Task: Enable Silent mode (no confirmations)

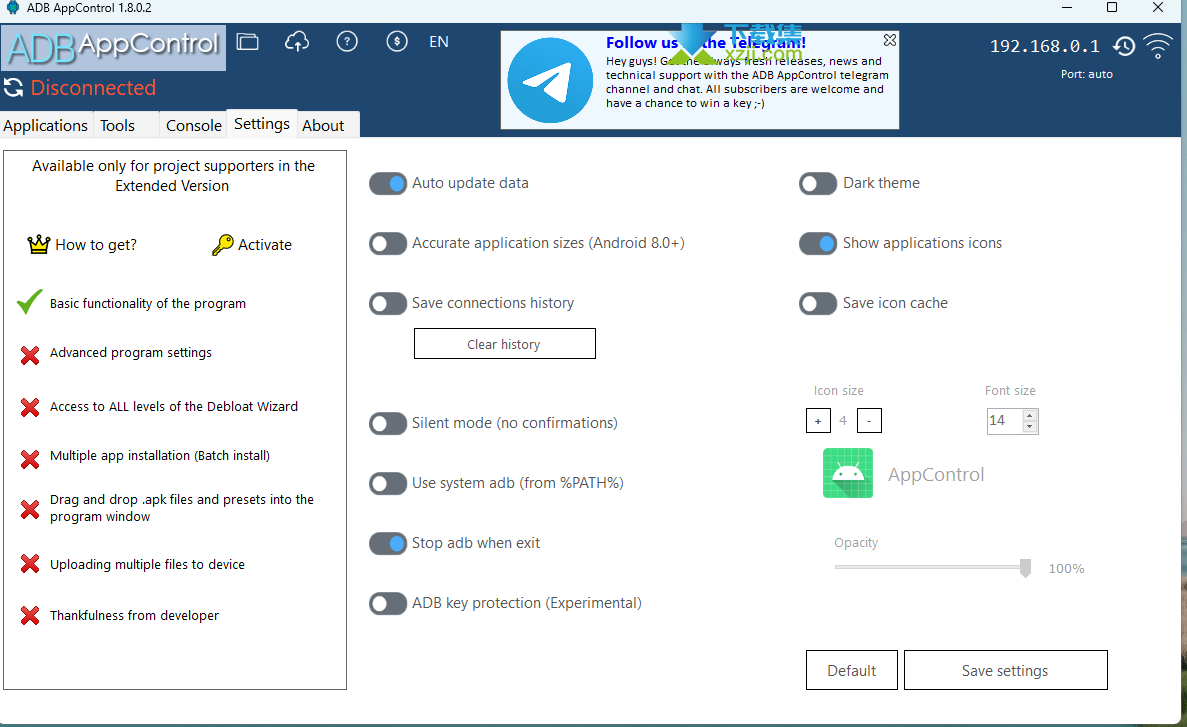Action: click(x=388, y=423)
